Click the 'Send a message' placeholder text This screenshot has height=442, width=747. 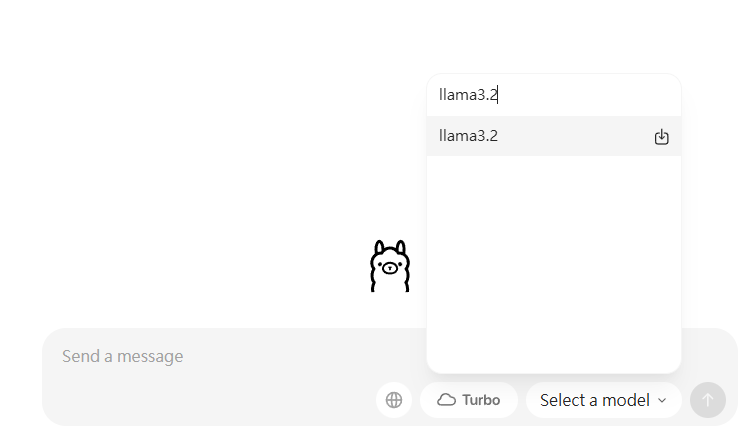tap(123, 356)
